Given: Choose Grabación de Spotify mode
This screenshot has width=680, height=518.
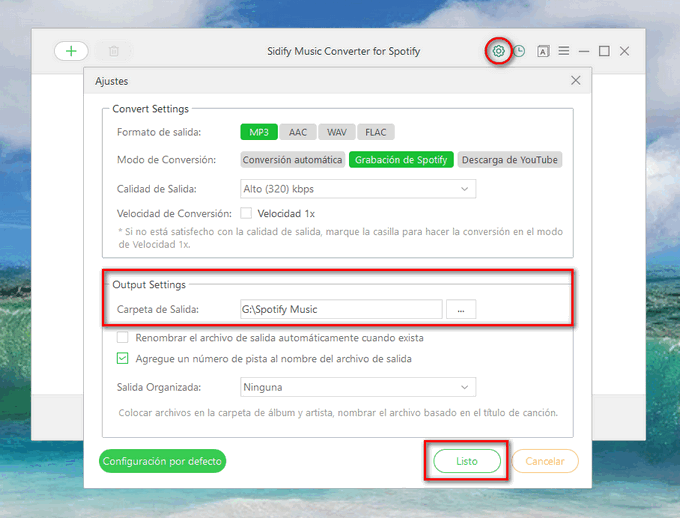Looking at the screenshot, I should 401,160.
